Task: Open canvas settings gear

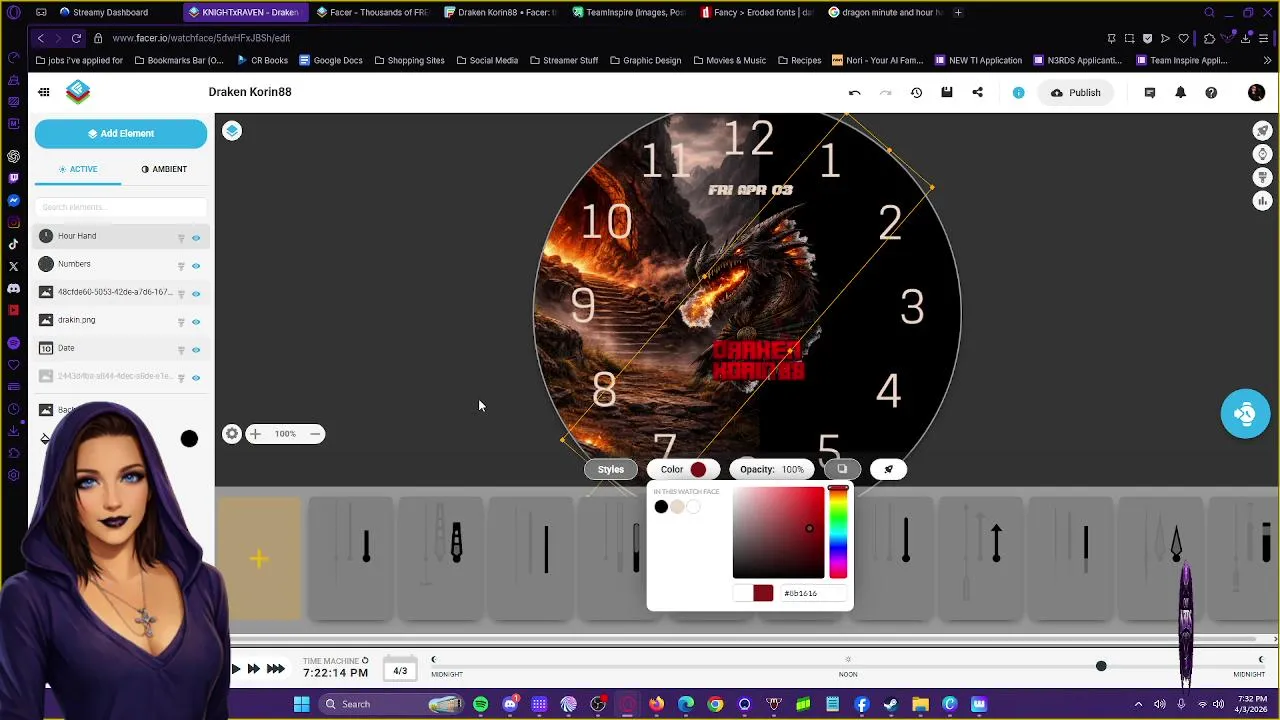Action: [232, 434]
